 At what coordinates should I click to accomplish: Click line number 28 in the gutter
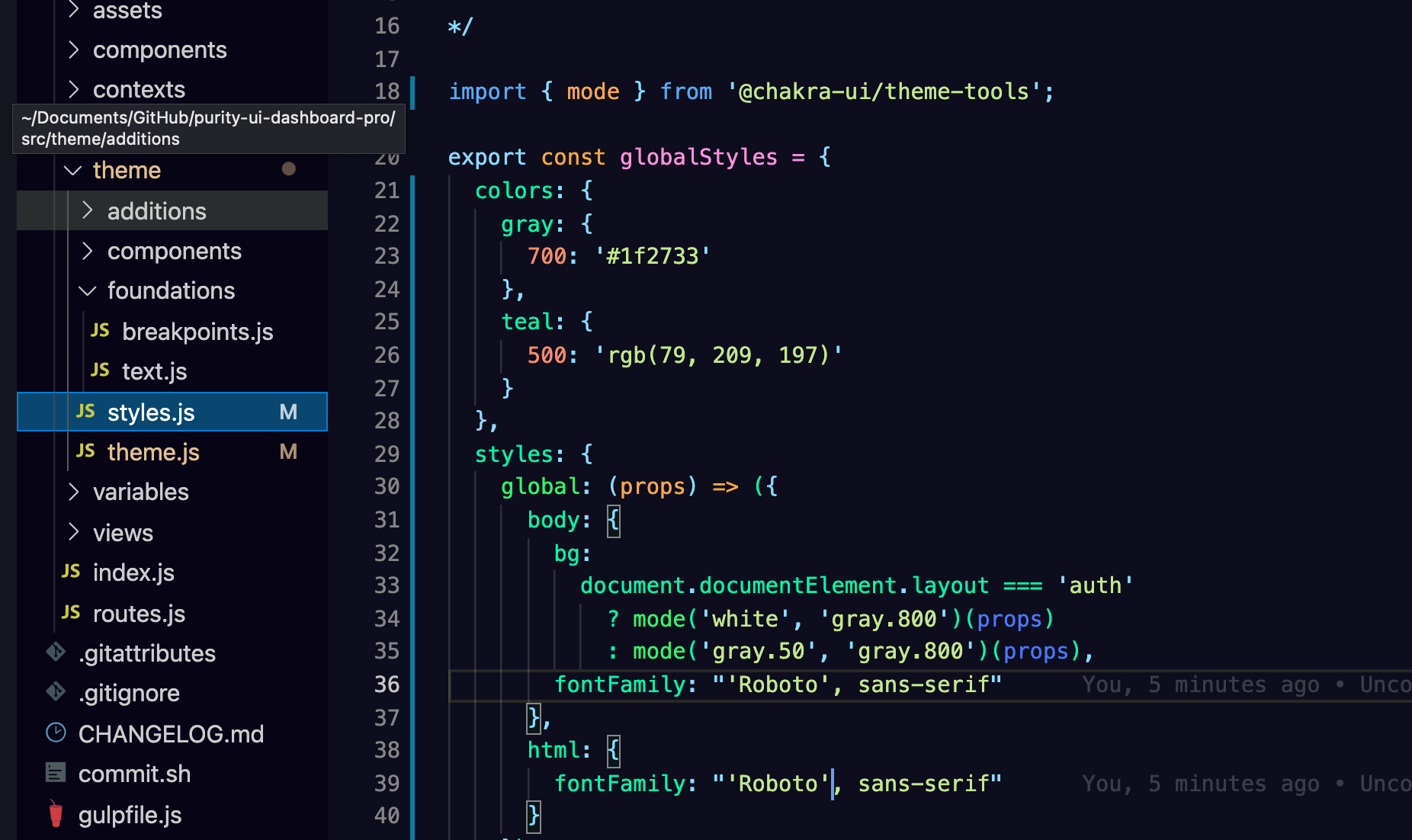pos(387,420)
